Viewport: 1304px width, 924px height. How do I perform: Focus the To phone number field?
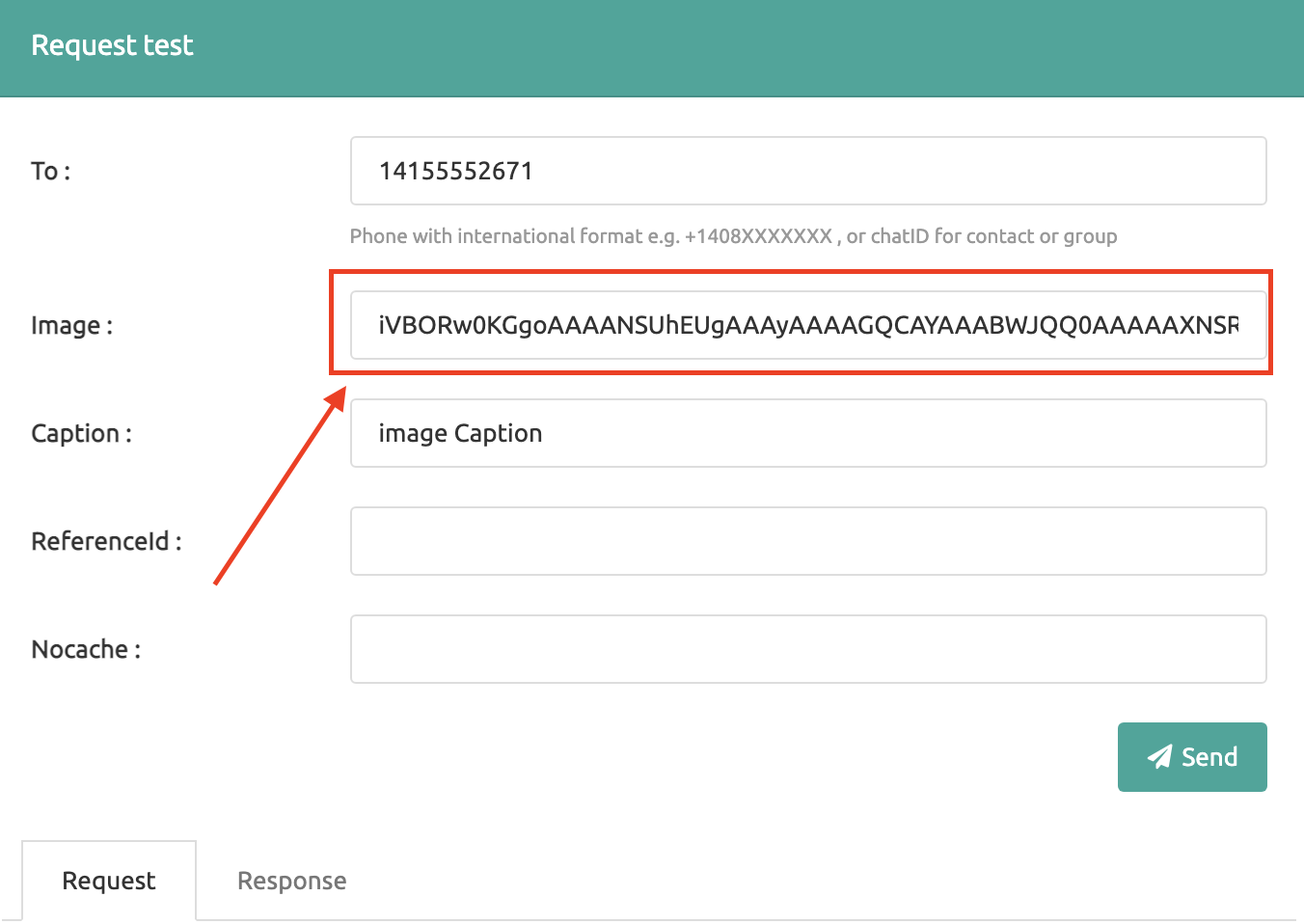point(808,171)
